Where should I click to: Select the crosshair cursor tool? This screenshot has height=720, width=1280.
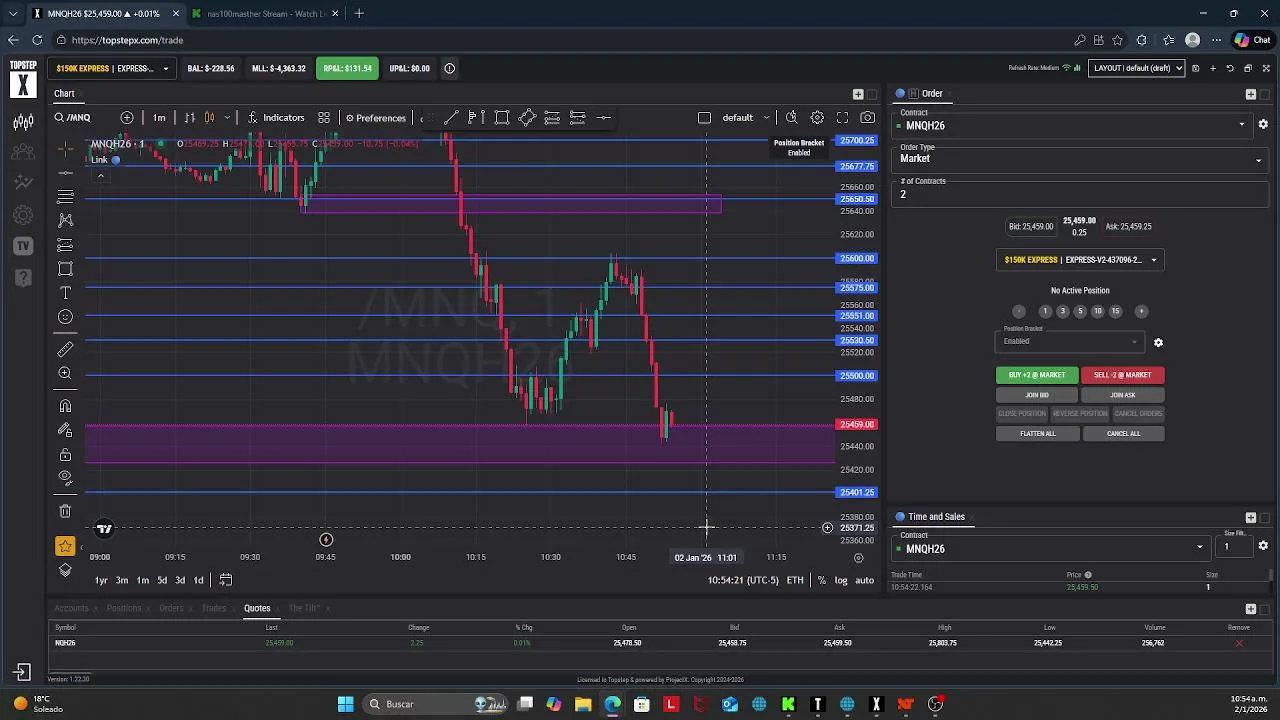pyautogui.click(x=65, y=149)
